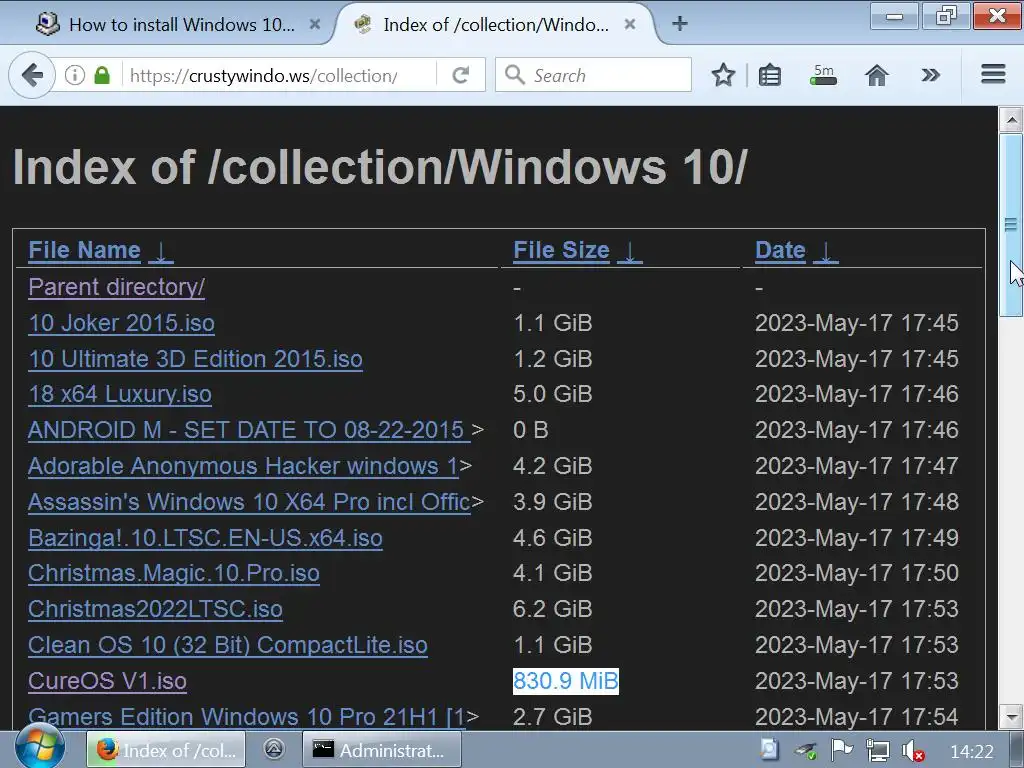This screenshot has height=768, width=1024.
Task: Open 10 Ultimate 3D Edition 2015.iso link
Action: [x=195, y=359]
